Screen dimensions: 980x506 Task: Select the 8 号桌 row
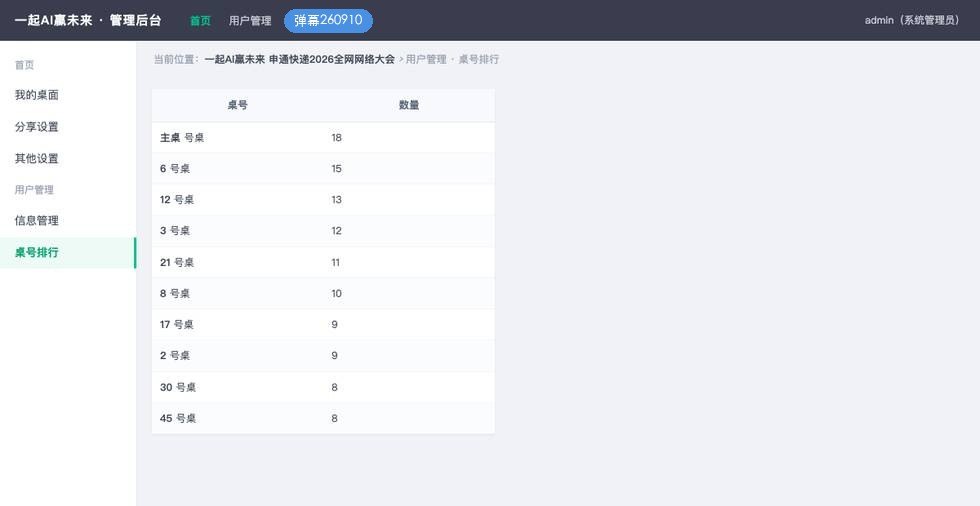point(323,294)
